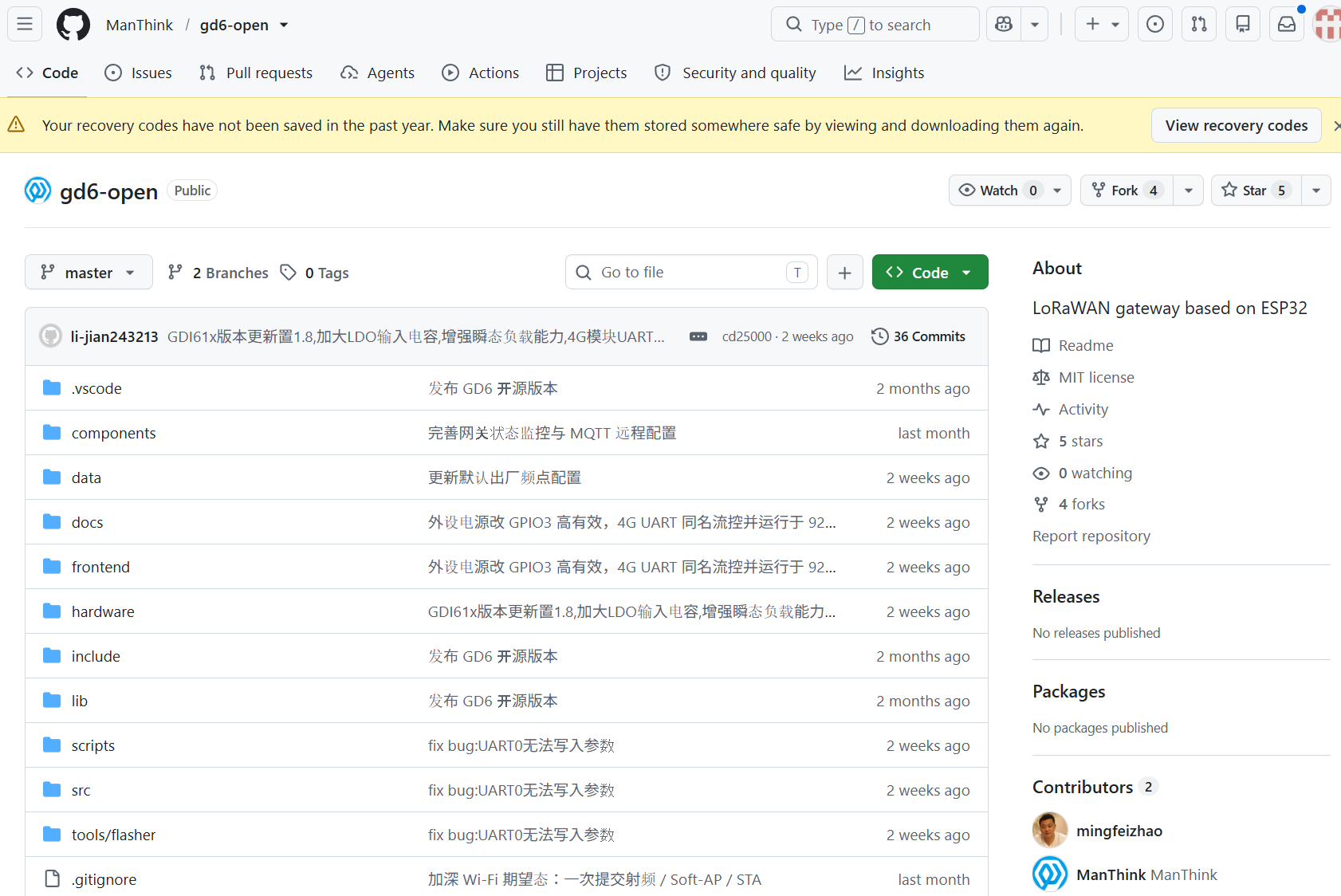The image size is (1341, 896).
Task: Switch to the Actions tab
Action: pos(481,73)
